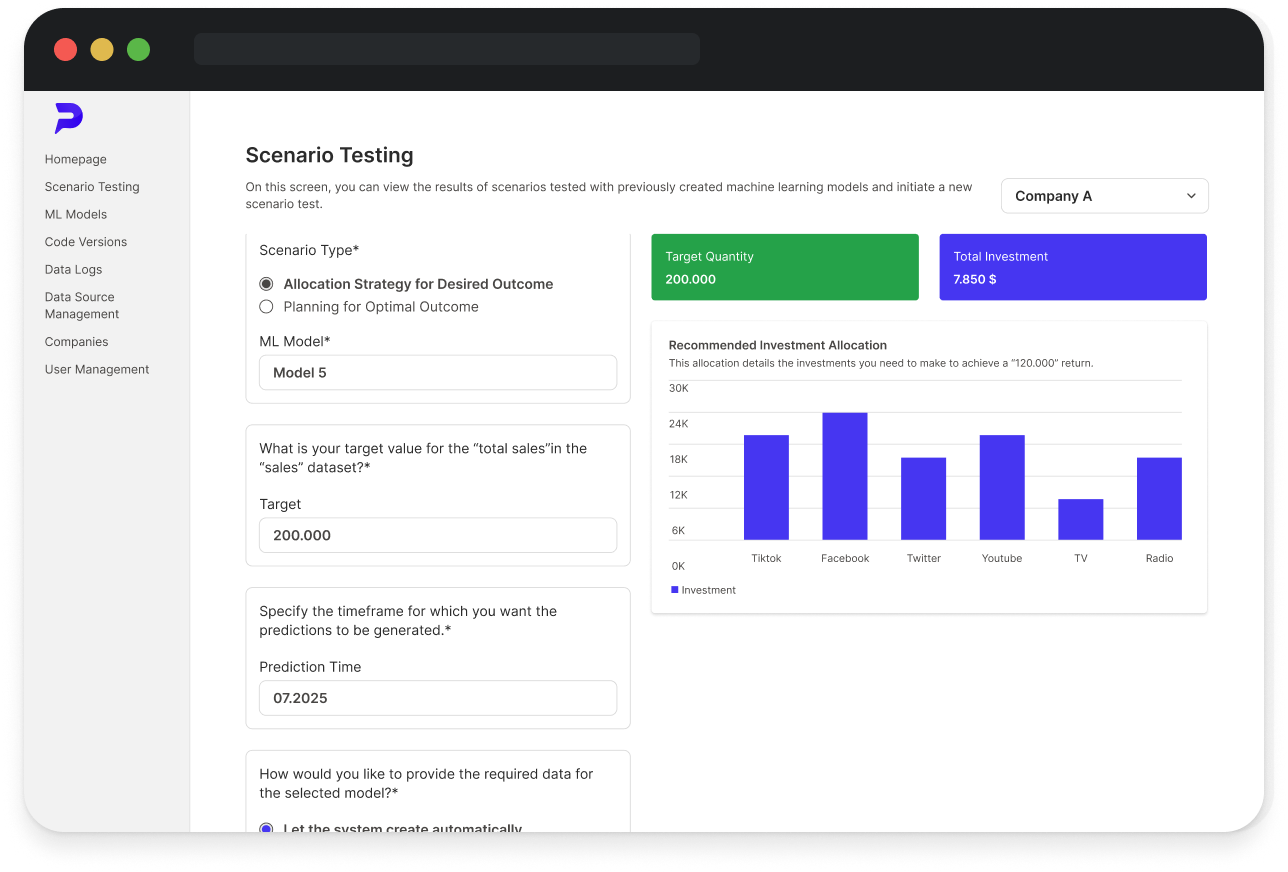Choose Let the system create automatically
This screenshot has height=872, width=1288.
(x=266, y=828)
